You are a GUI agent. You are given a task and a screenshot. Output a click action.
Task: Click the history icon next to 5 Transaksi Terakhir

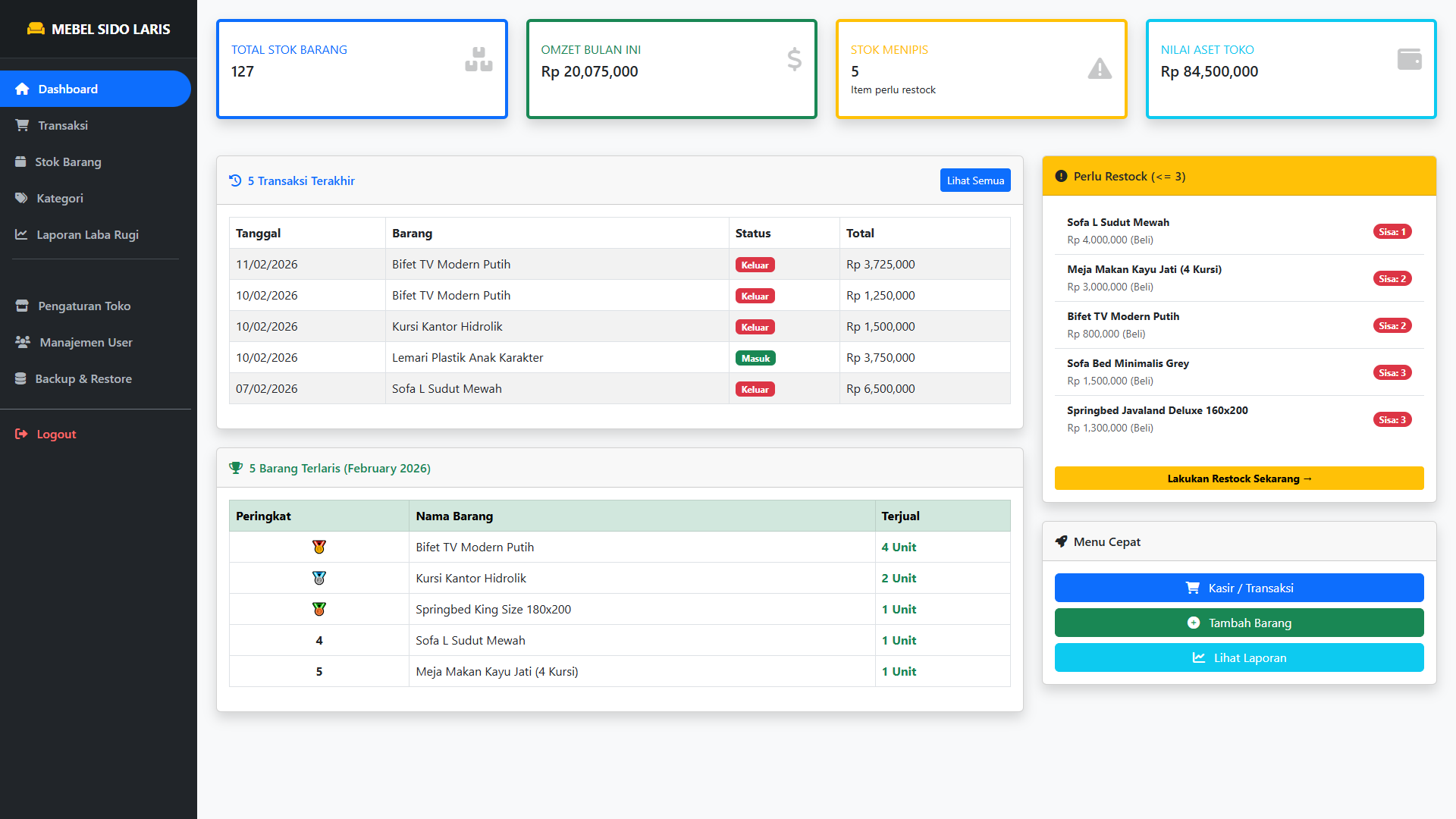pyautogui.click(x=235, y=180)
